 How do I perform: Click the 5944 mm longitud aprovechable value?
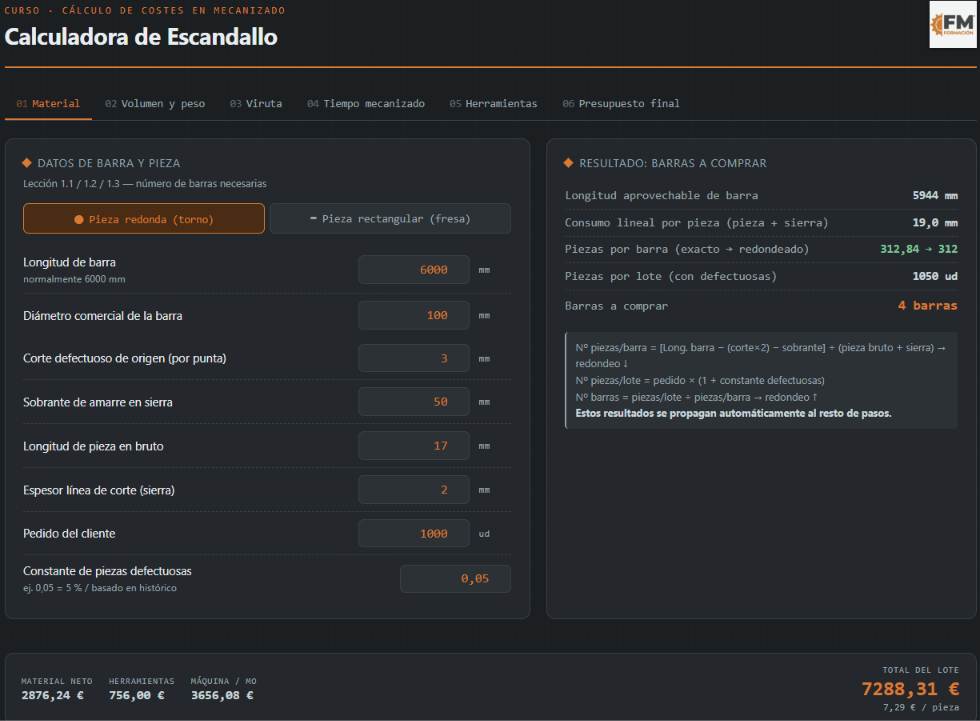pyautogui.click(x=935, y=196)
